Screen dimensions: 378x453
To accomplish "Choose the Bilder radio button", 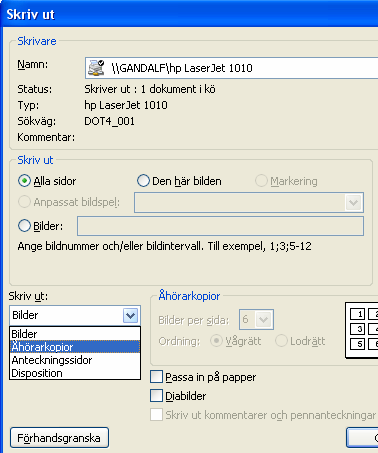I will [24, 226].
